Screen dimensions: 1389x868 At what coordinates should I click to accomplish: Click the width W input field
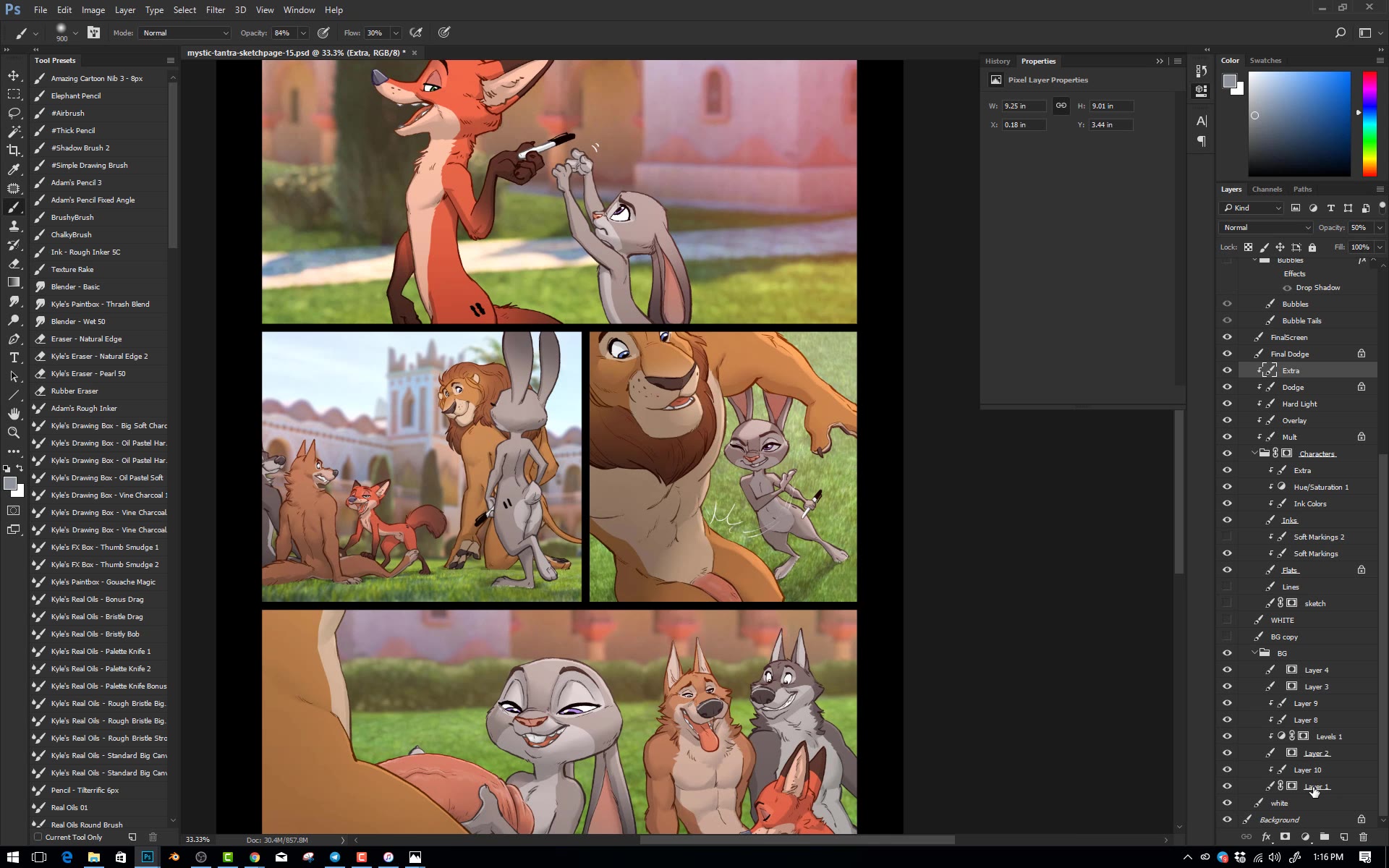click(x=1024, y=106)
